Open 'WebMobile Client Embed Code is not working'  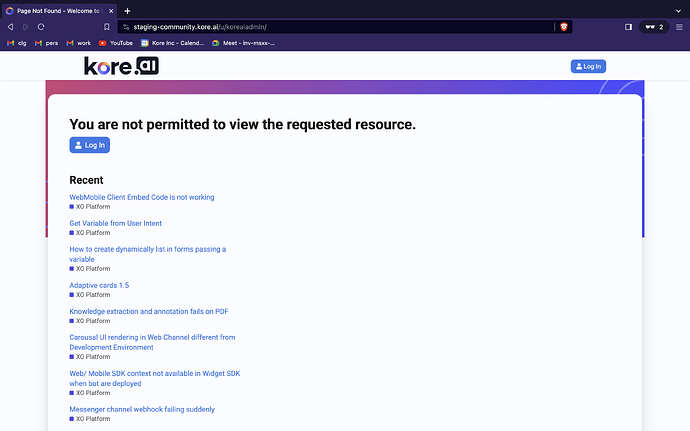click(142, 197)
